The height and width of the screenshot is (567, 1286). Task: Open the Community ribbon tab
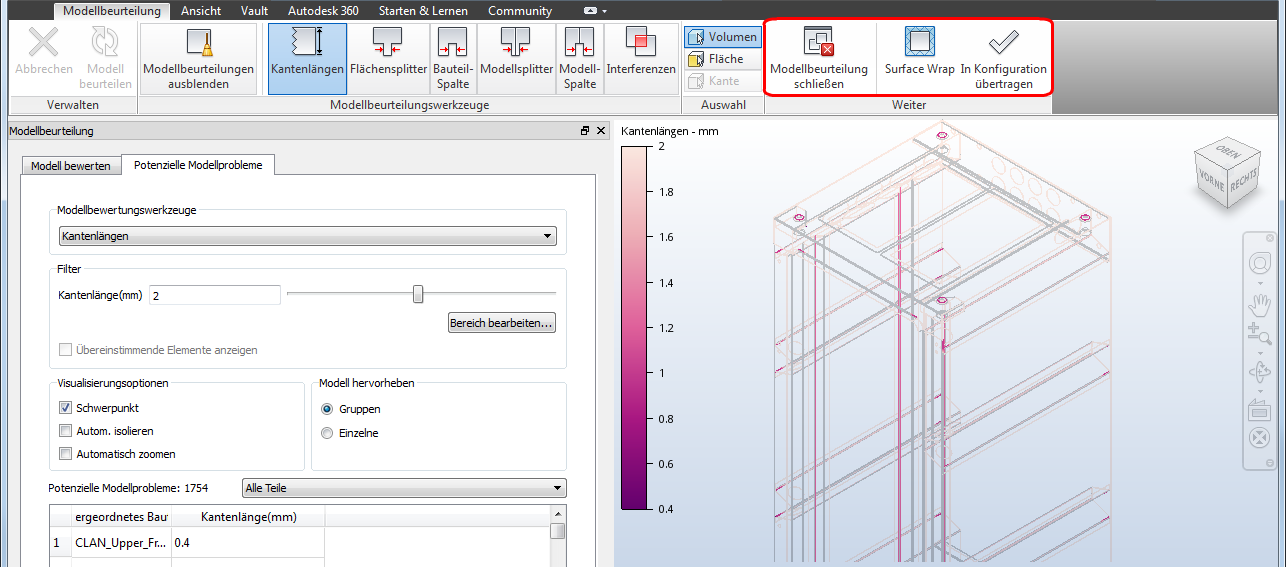tap(520, 11)
